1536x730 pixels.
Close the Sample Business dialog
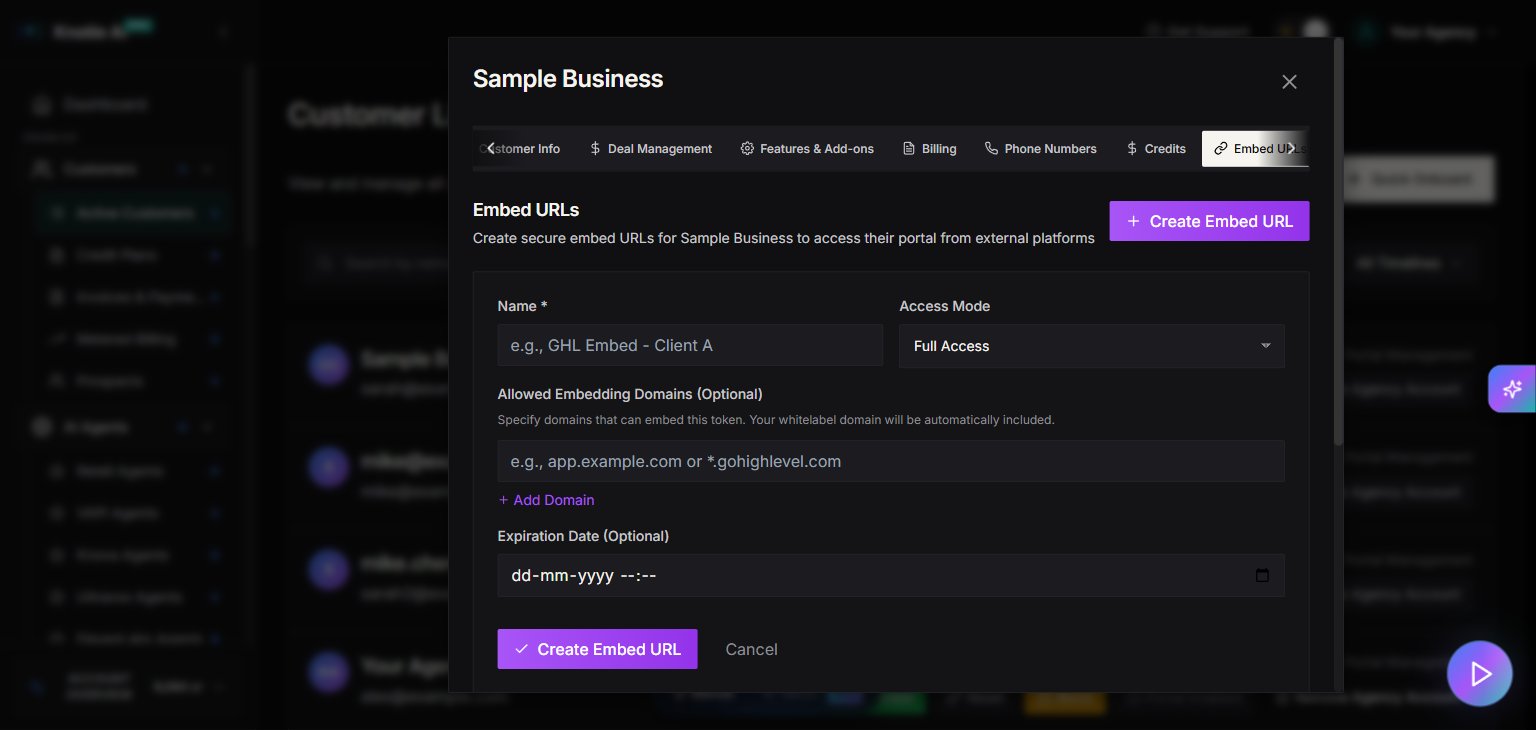point(1289,82)
